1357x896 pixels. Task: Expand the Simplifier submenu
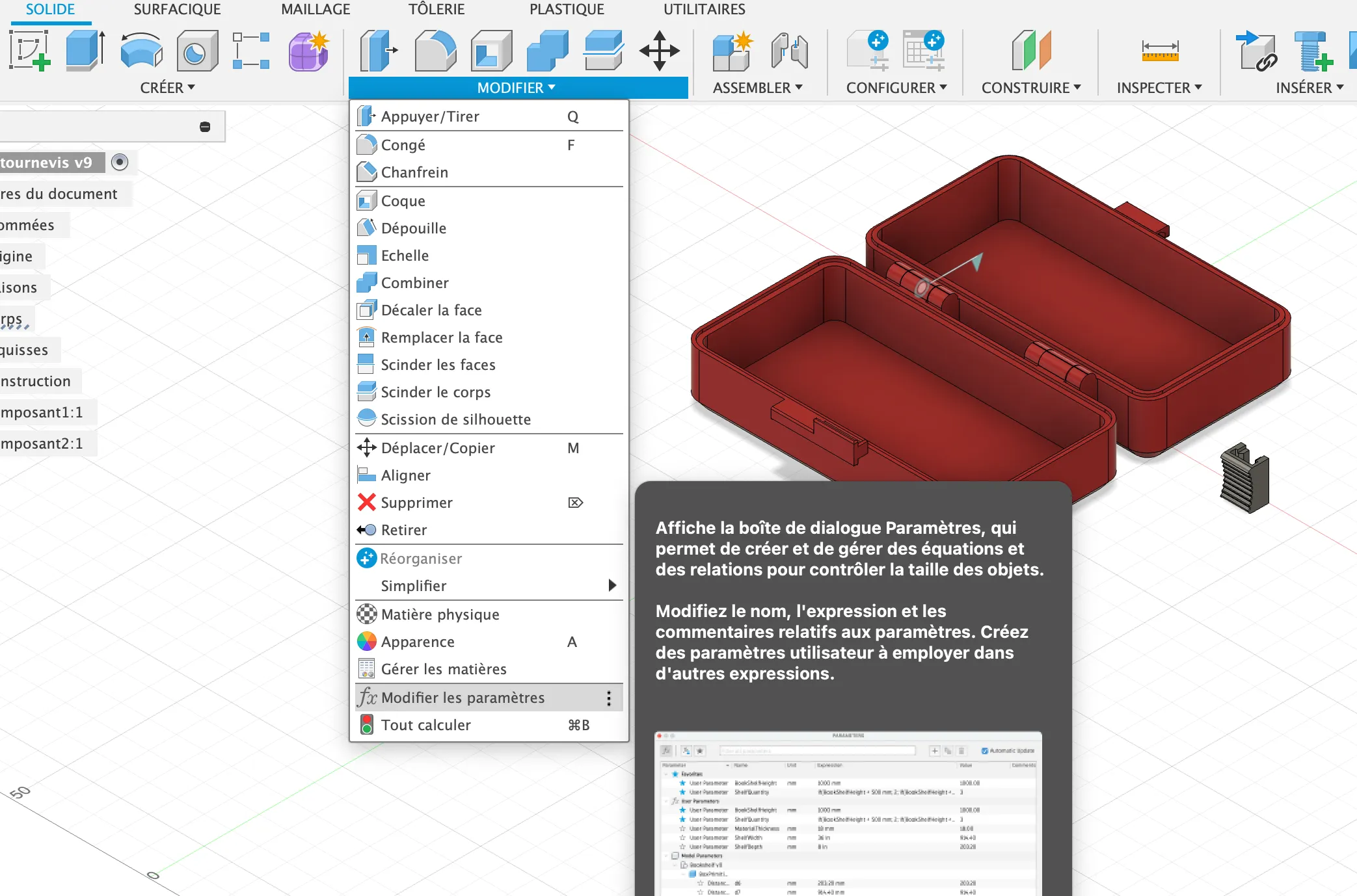click(x=414, y=585)
